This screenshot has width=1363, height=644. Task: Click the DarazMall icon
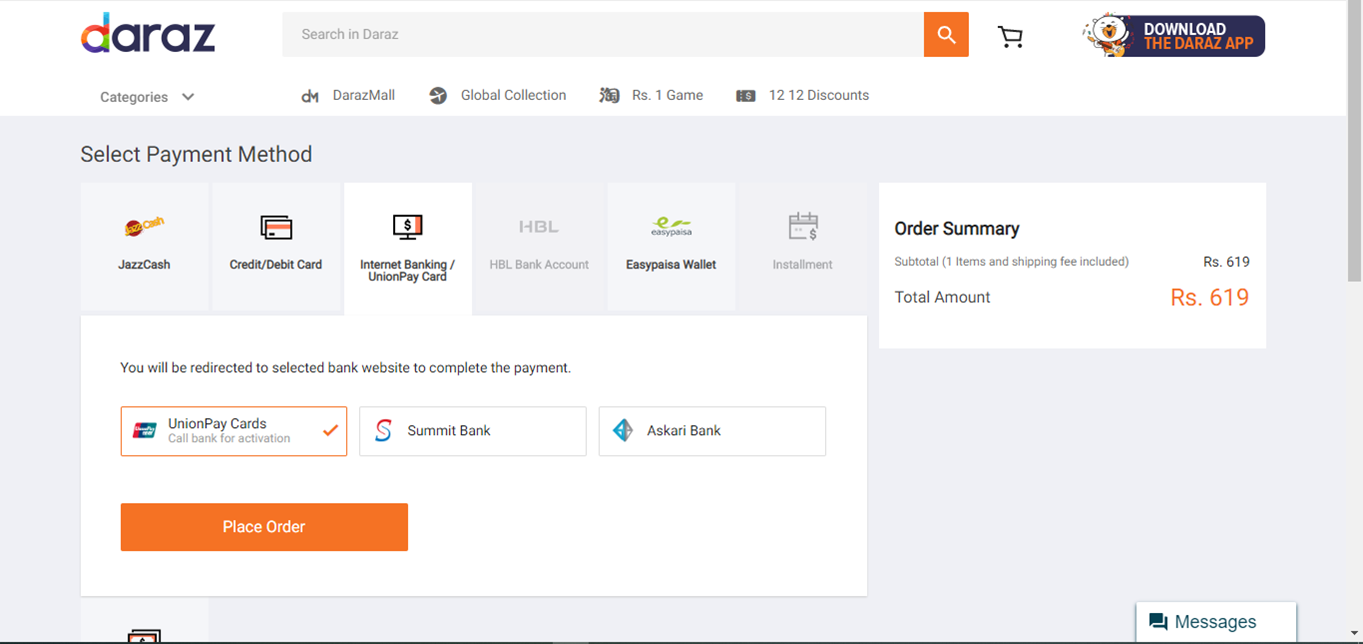[x=310, y=96]
